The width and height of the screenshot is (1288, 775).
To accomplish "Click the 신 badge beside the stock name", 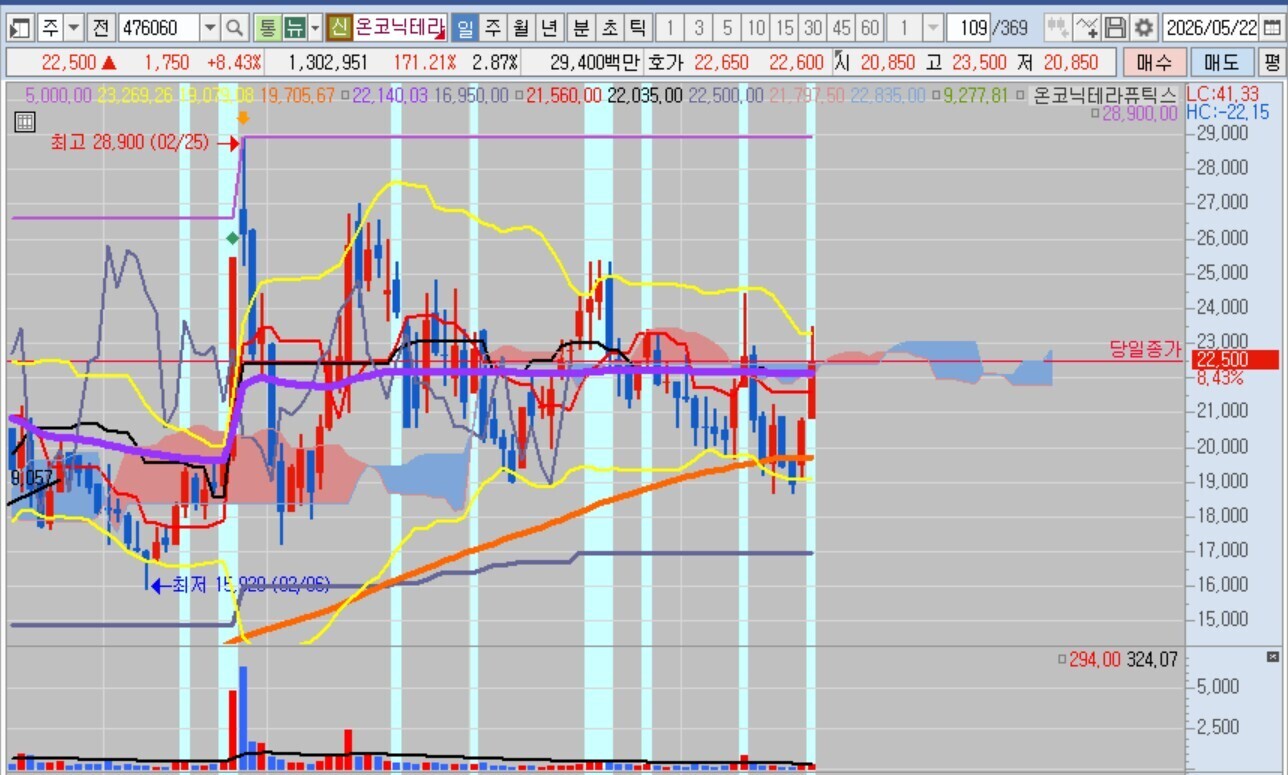I will click(340, 27).
